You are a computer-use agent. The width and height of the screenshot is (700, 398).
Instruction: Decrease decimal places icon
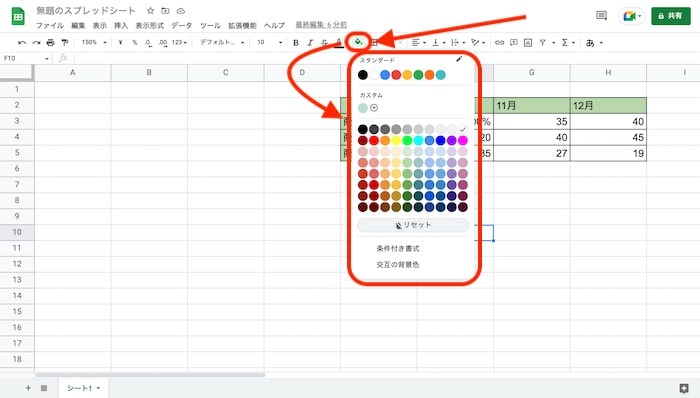[148, 43]
